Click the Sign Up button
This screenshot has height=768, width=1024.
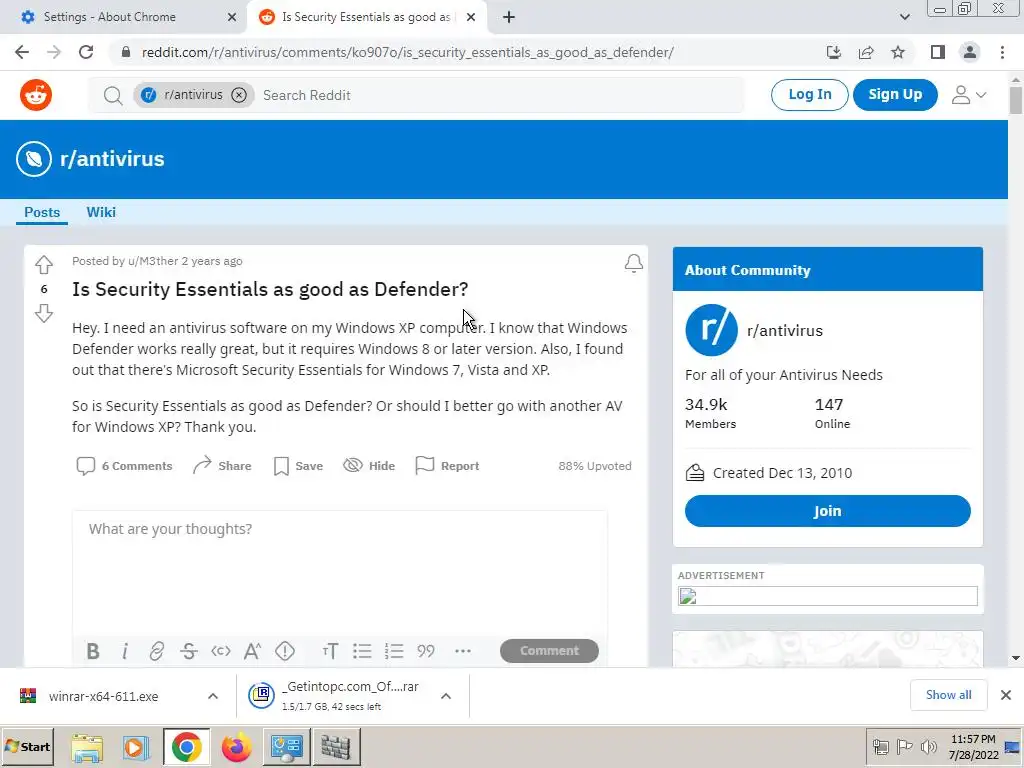pyautogui.click(x=895, y=95)
